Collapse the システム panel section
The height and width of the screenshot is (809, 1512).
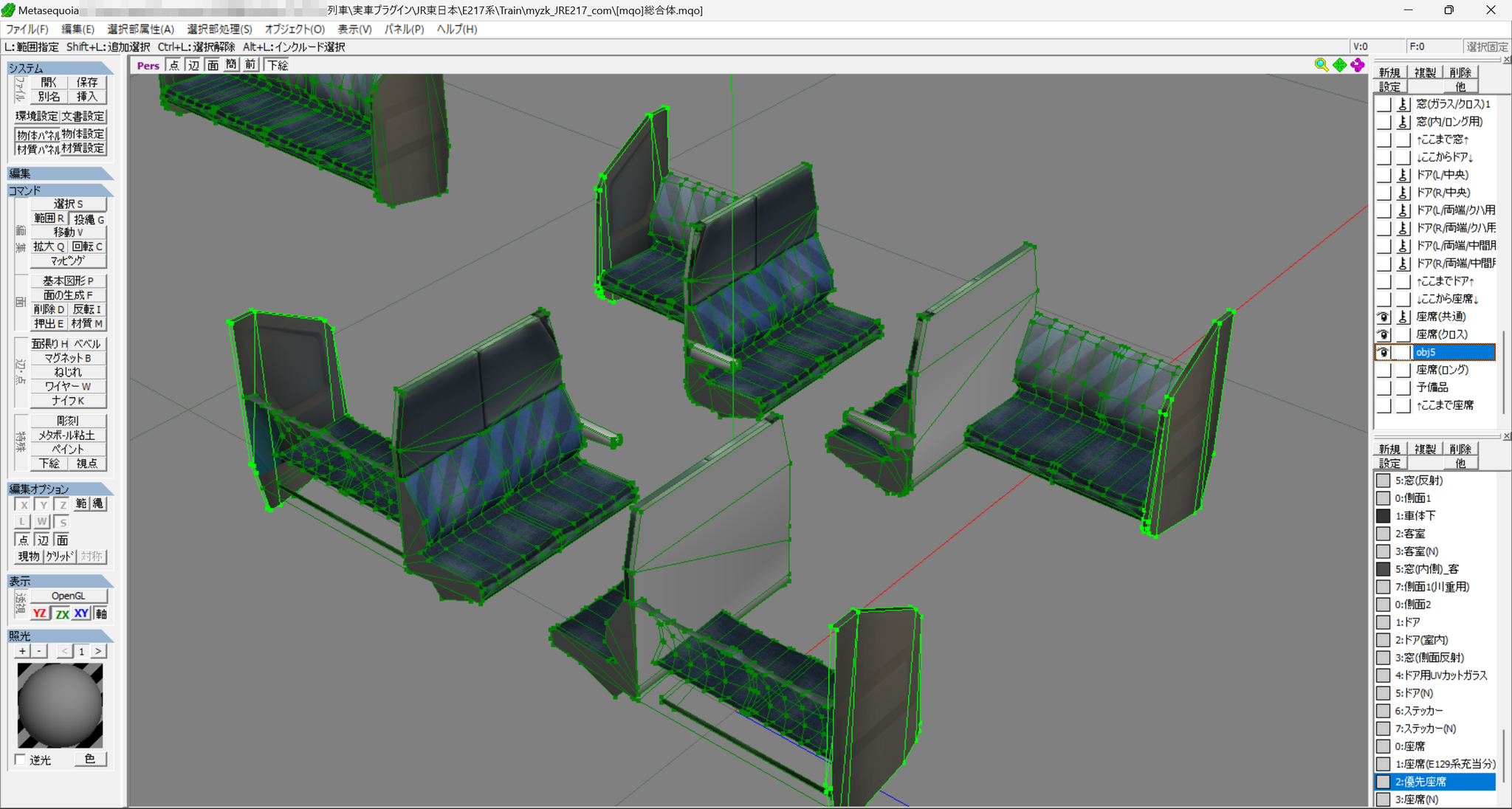pyautogui.click(x=60, y=68)
